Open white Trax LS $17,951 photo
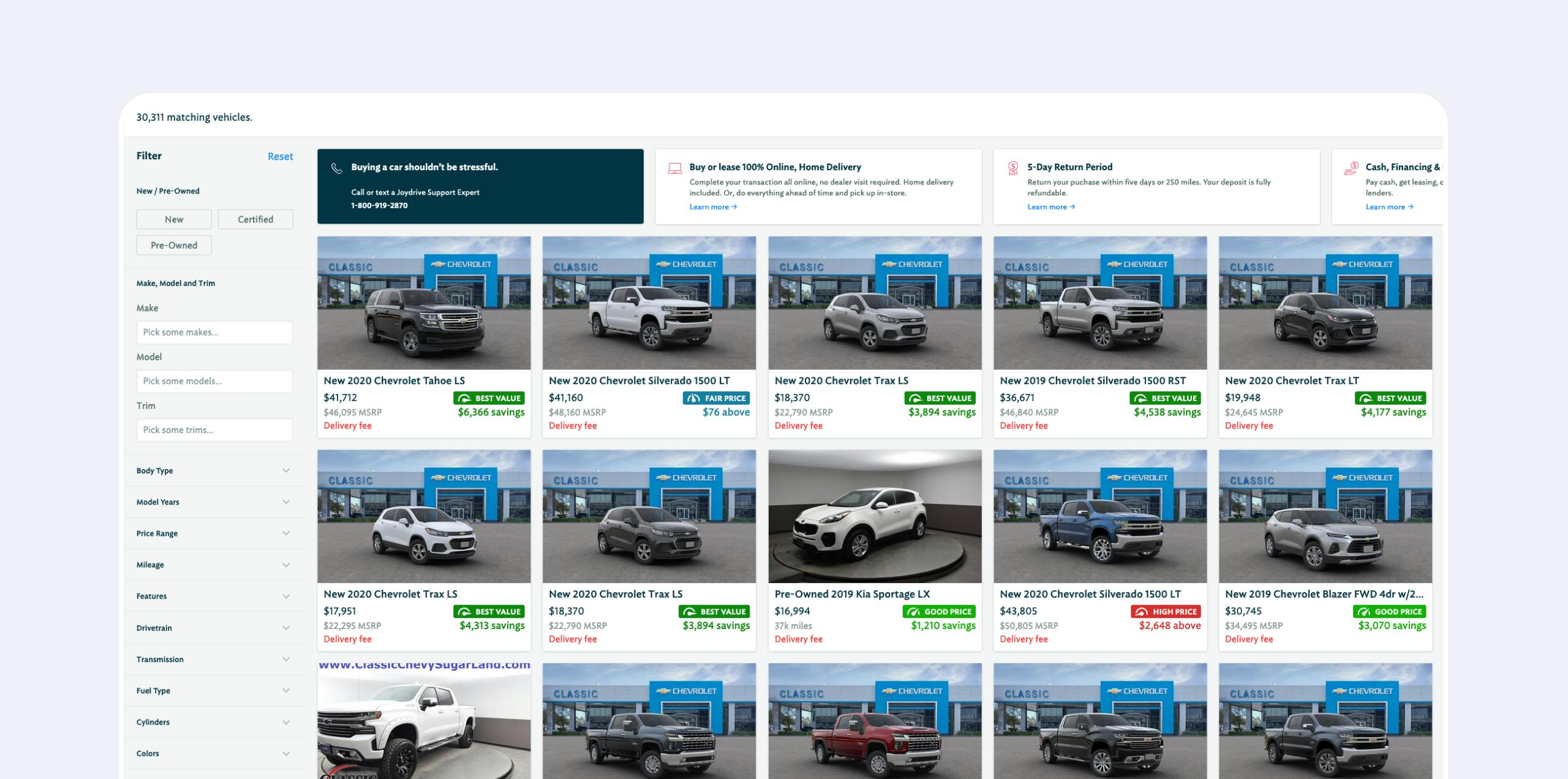Screen dimensions: 1568x779 click(424, 516)
